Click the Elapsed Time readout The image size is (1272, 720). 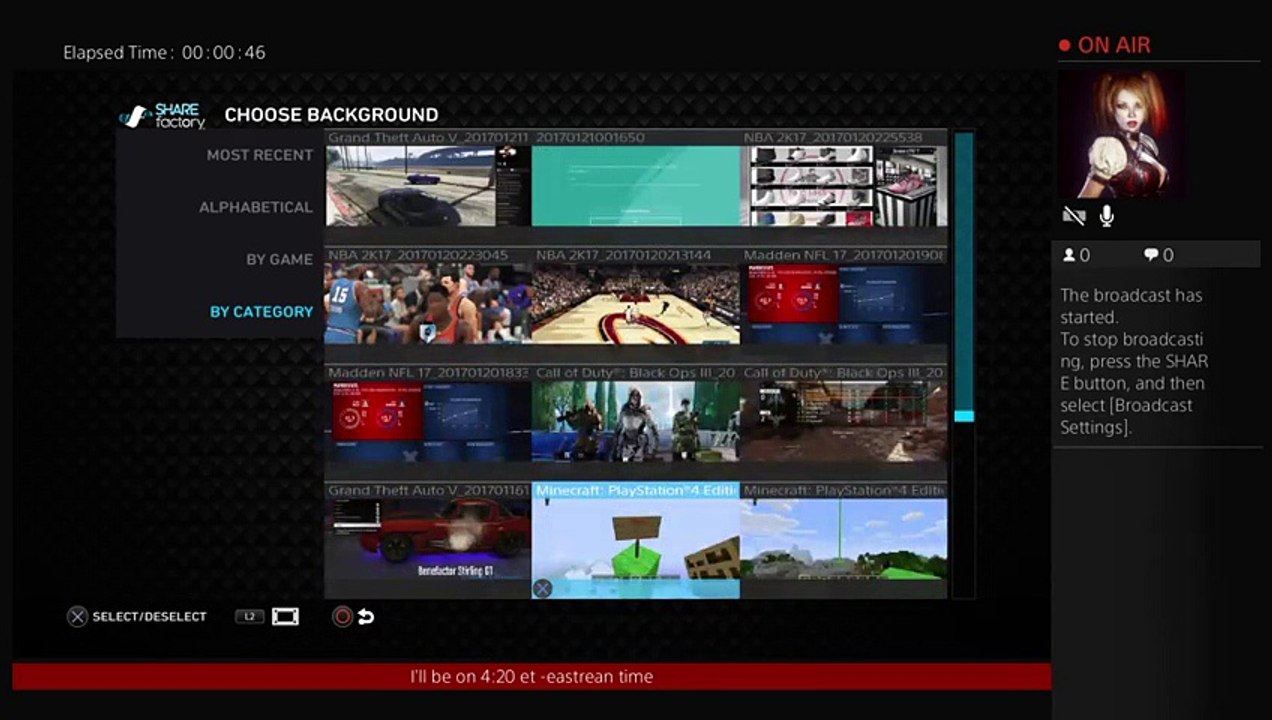pyautogui.click(x=164, y=52)
